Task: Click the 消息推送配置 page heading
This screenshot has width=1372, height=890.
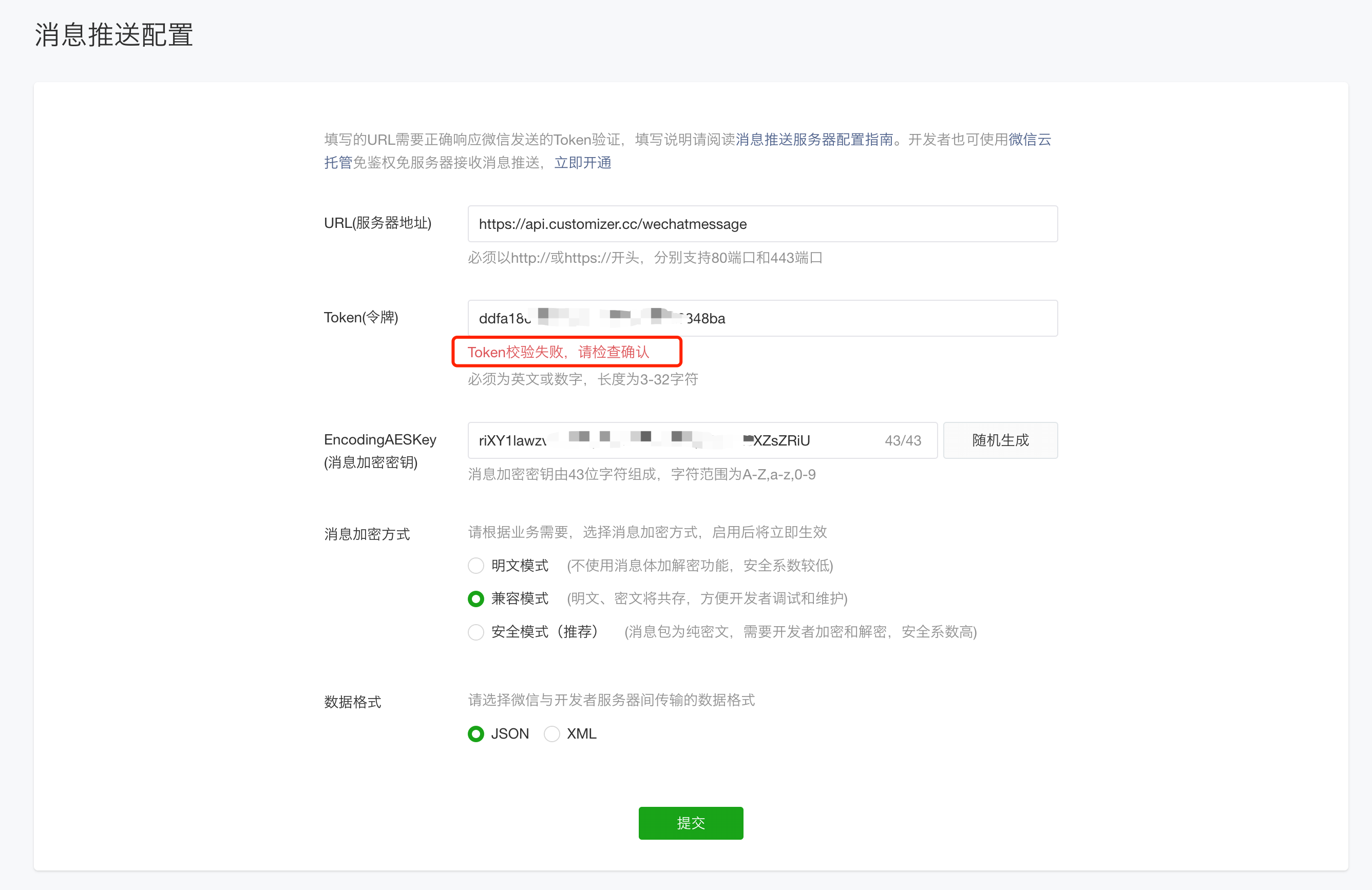Action: [113, 35]
